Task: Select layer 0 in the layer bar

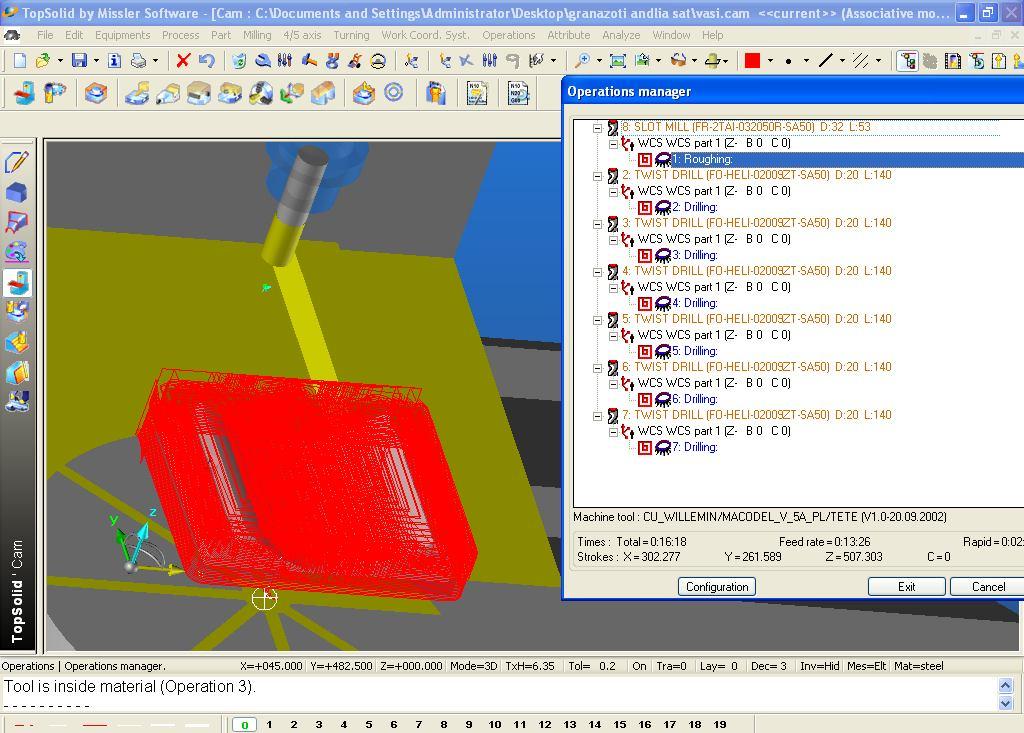Action: [244, 725]
